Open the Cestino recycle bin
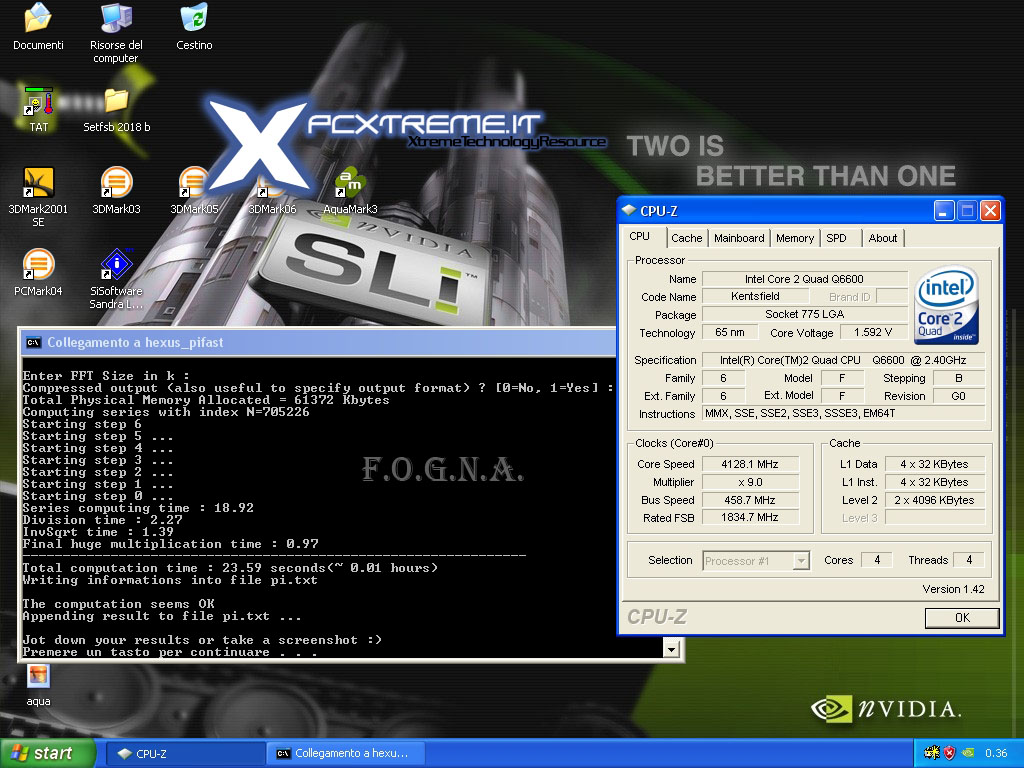 194,26
